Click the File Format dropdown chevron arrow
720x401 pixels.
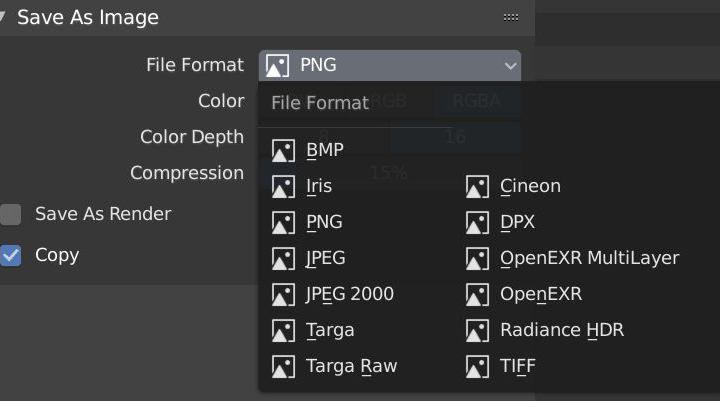[x=511, y=66]
